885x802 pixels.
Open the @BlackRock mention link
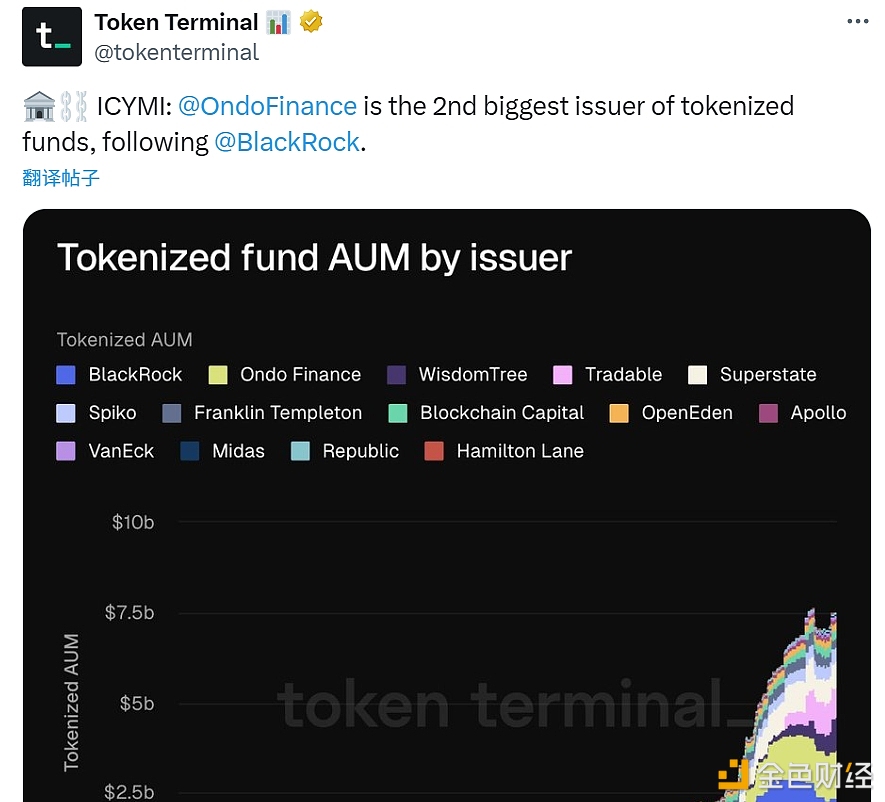pyautogui.click(x=286, y=142)
